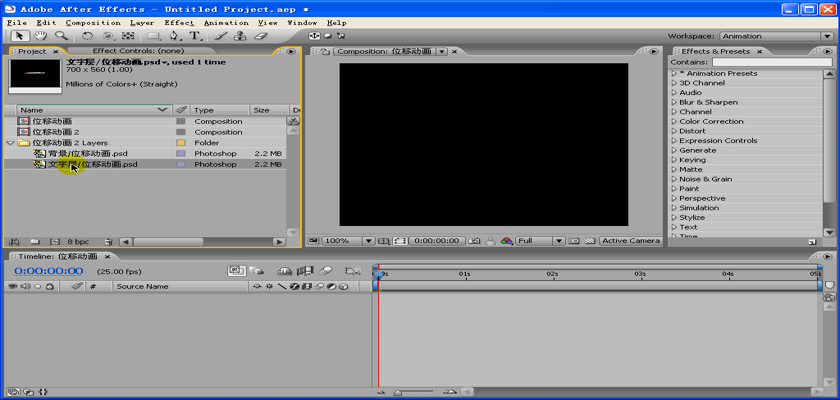Toggle title-action safe grid icon

[384, 241]
